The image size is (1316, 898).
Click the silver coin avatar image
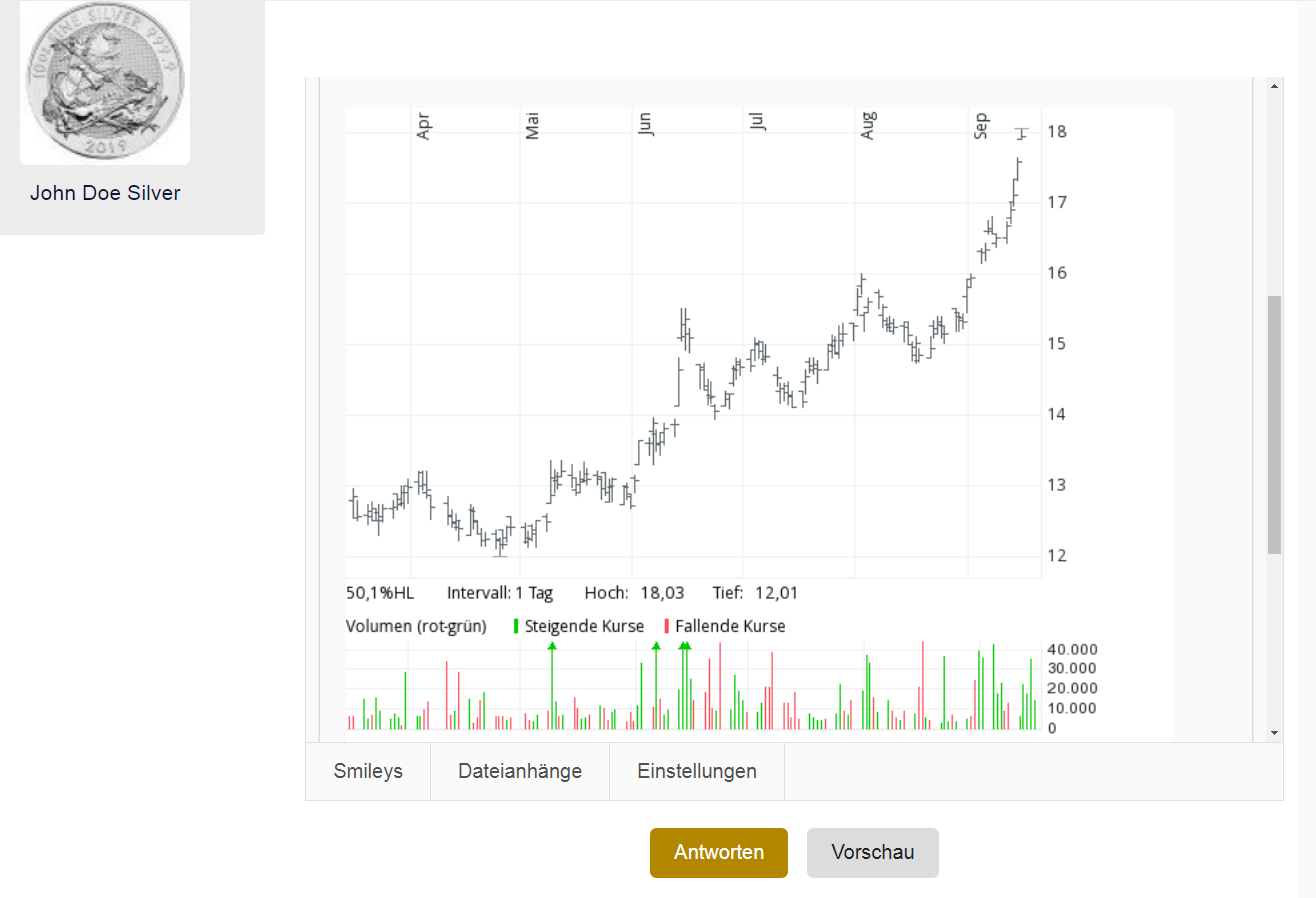click(x=105, y=82)
